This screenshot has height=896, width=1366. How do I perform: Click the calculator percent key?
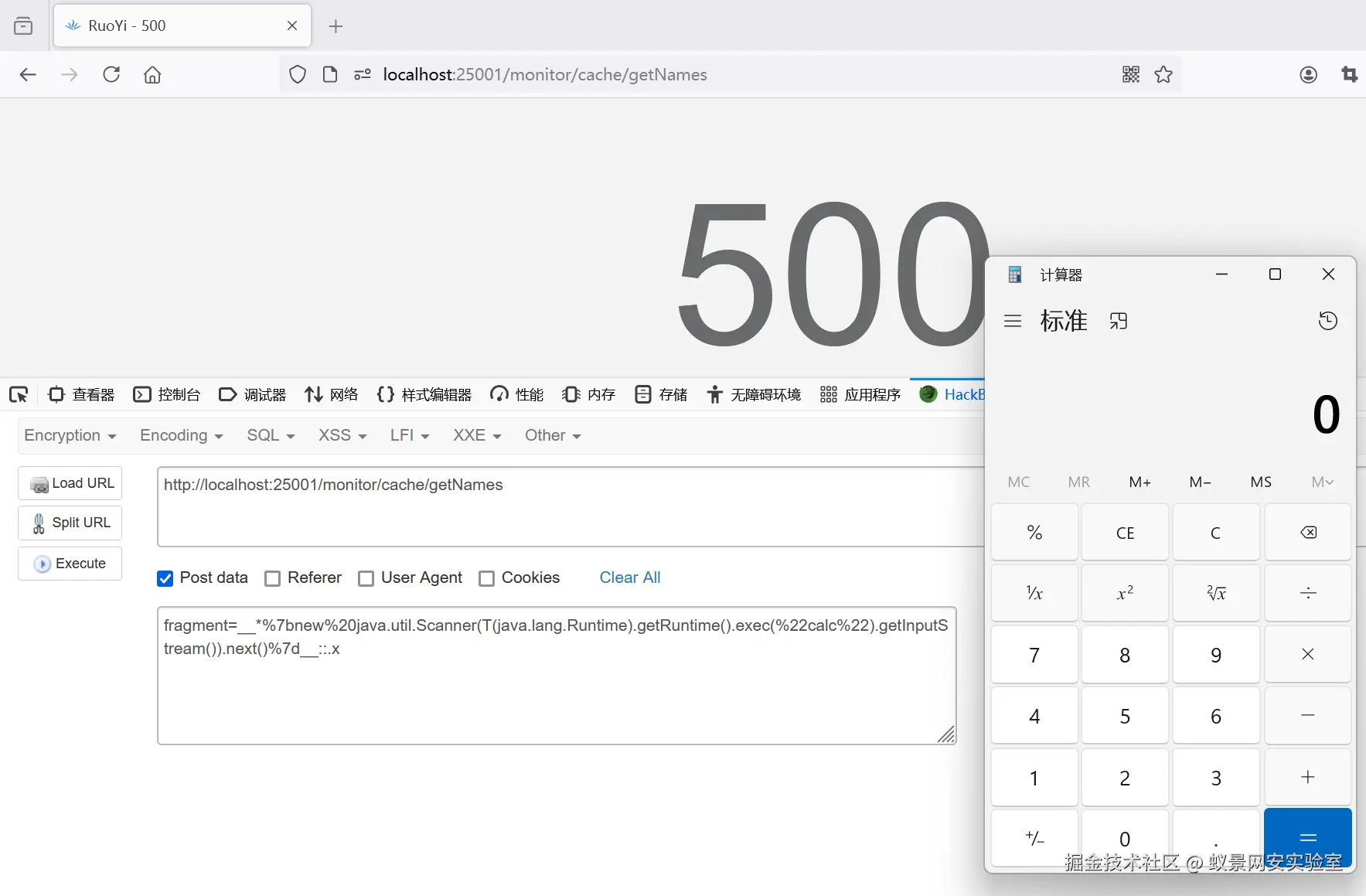(x=1034, y=532)
